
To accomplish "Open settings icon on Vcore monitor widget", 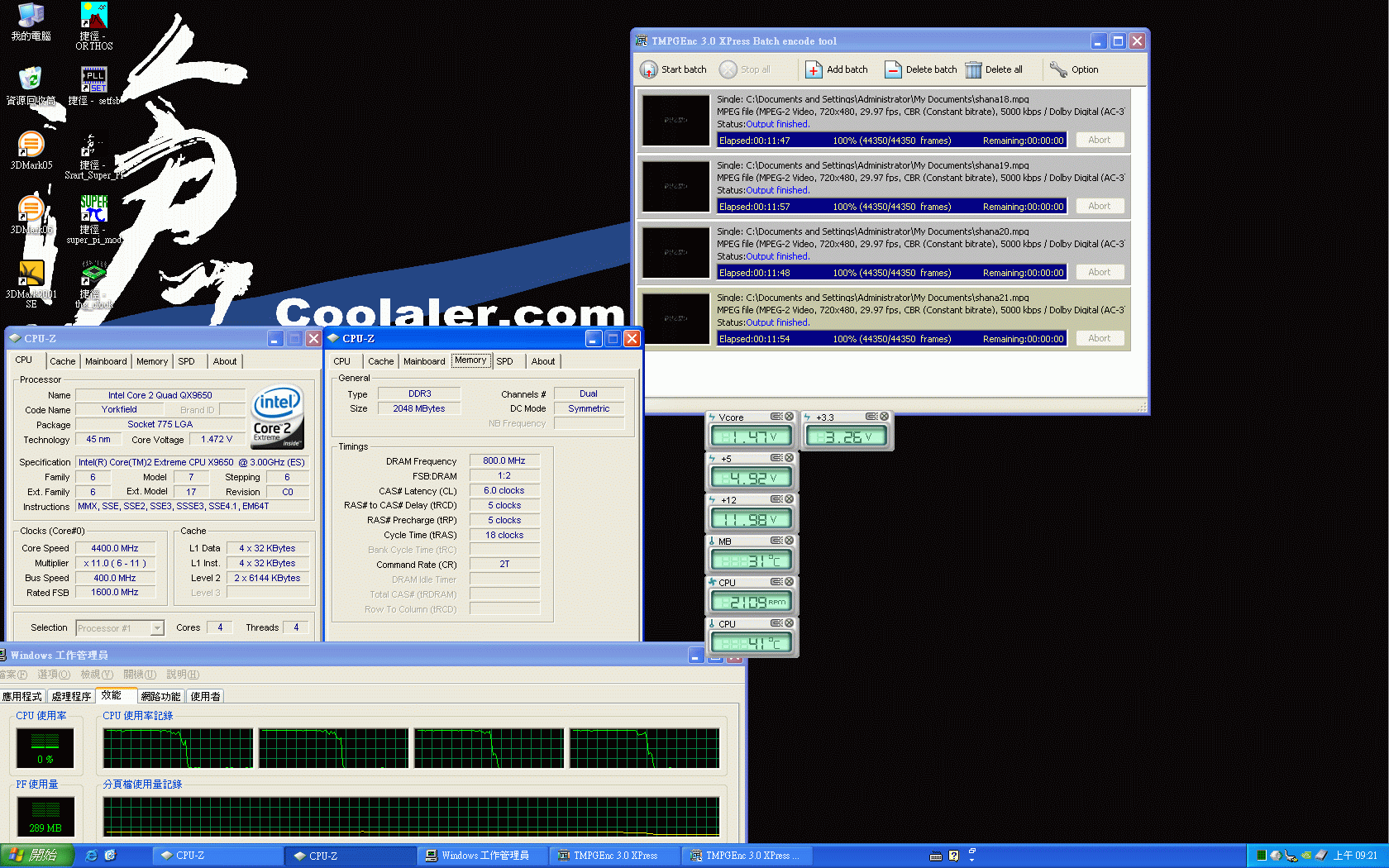I will point(776,417).
